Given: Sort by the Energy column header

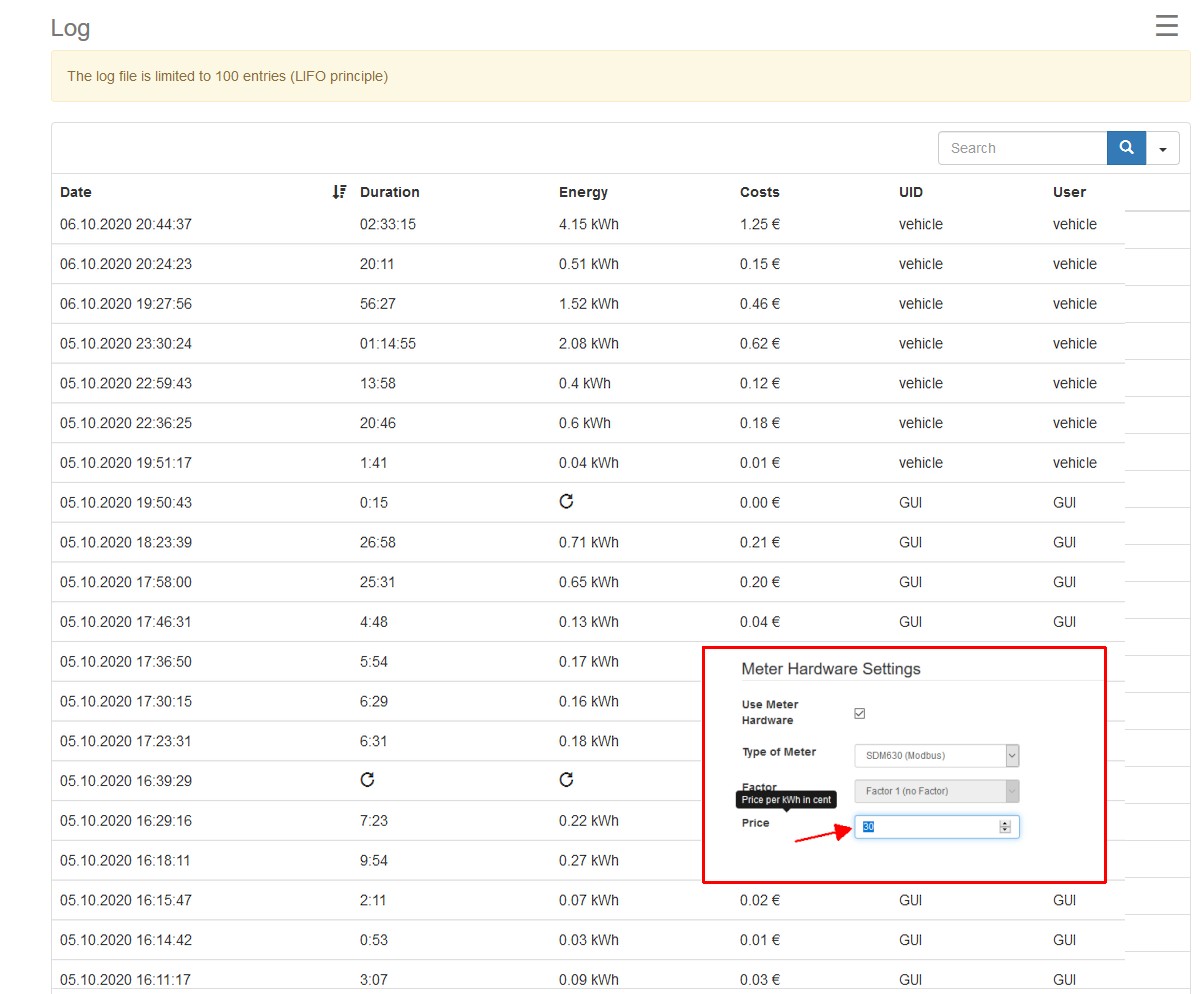Looking at the screenshot, I should point(583,192).
